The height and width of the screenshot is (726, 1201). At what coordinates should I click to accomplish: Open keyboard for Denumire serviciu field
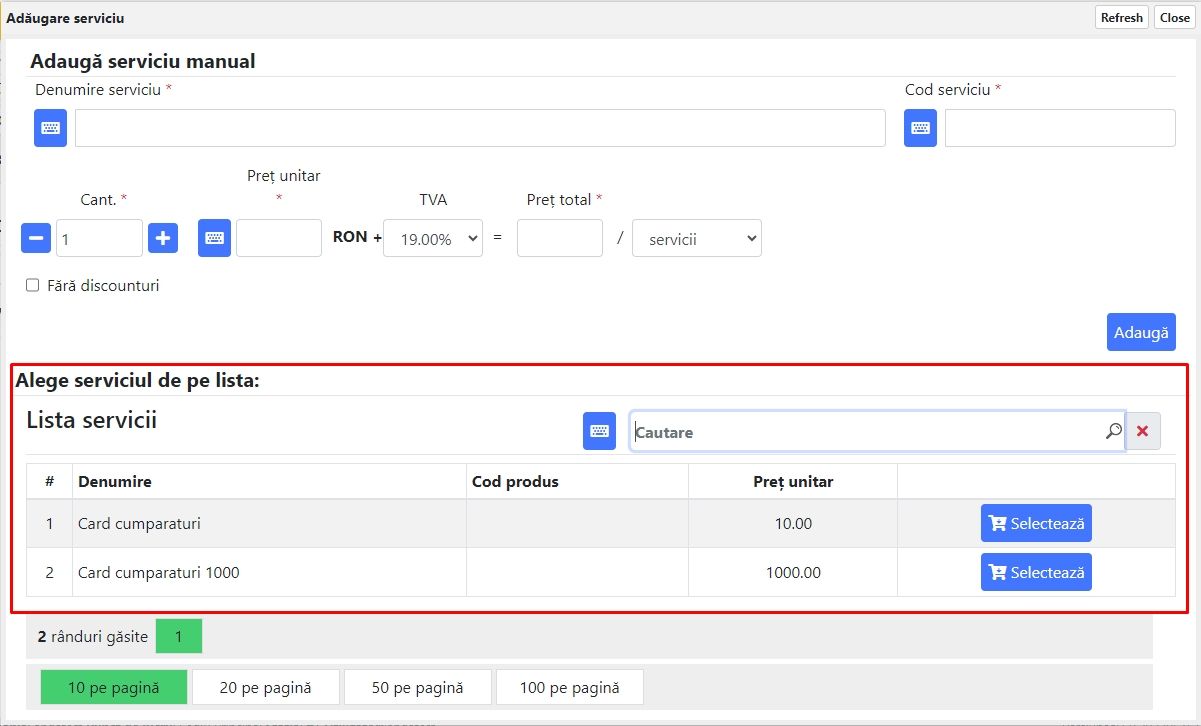50,128
